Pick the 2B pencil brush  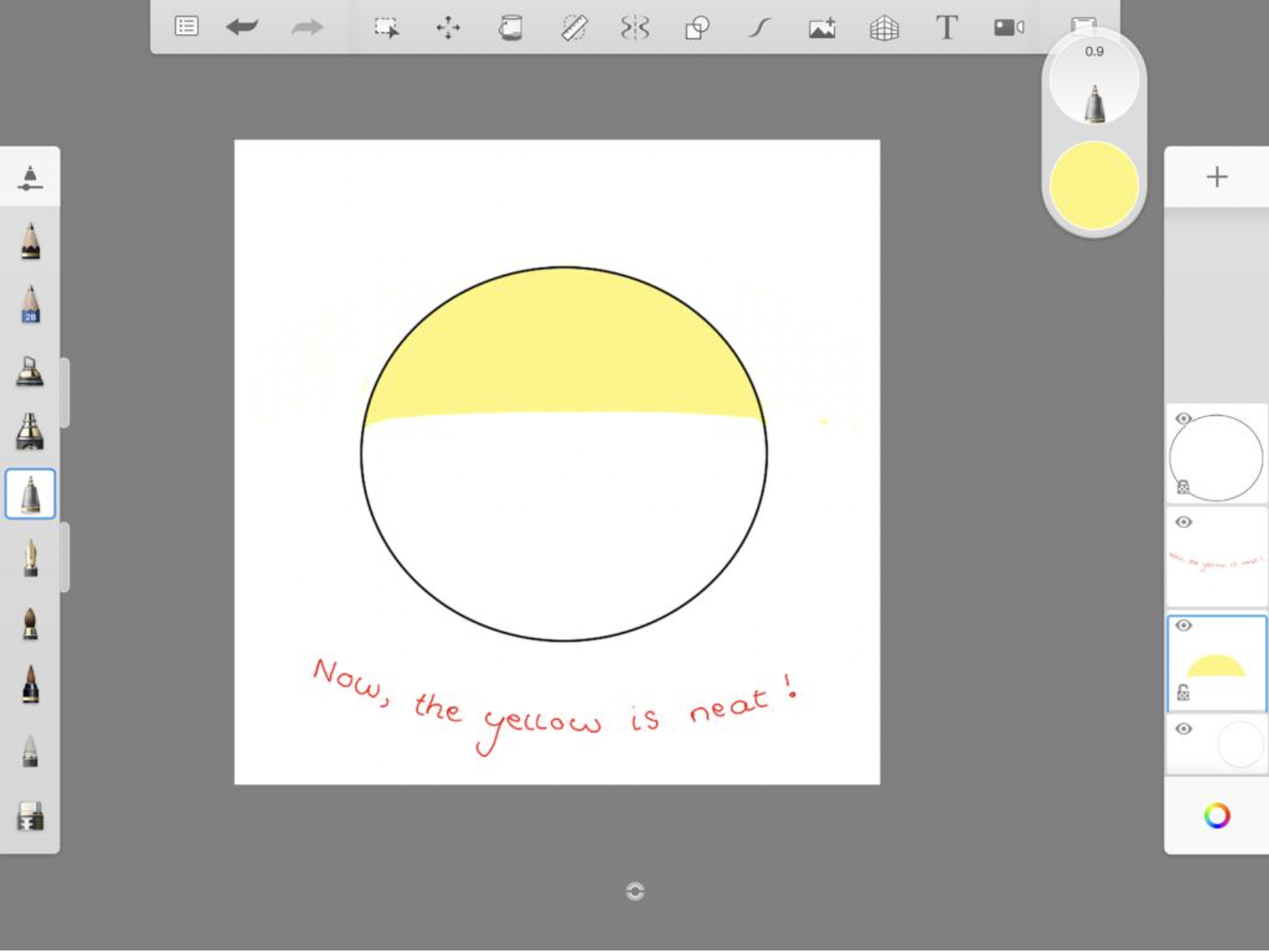tap(30, 304)
